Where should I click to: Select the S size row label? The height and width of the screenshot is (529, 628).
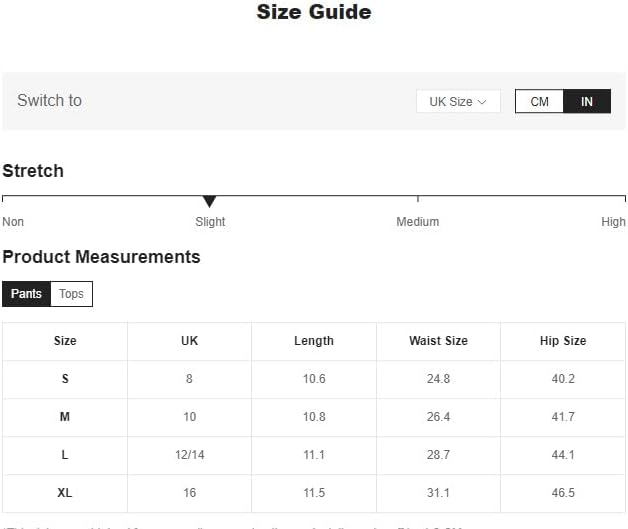pos(65,379)
